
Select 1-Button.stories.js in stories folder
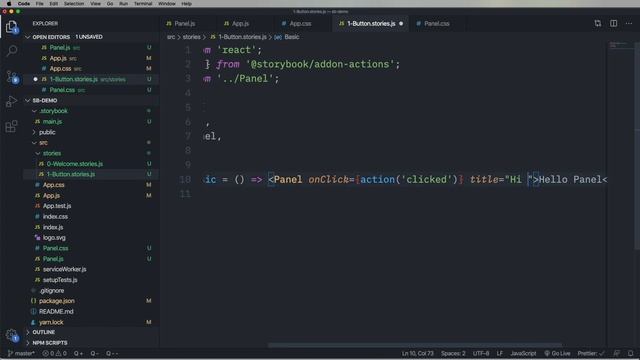[71, 174]
